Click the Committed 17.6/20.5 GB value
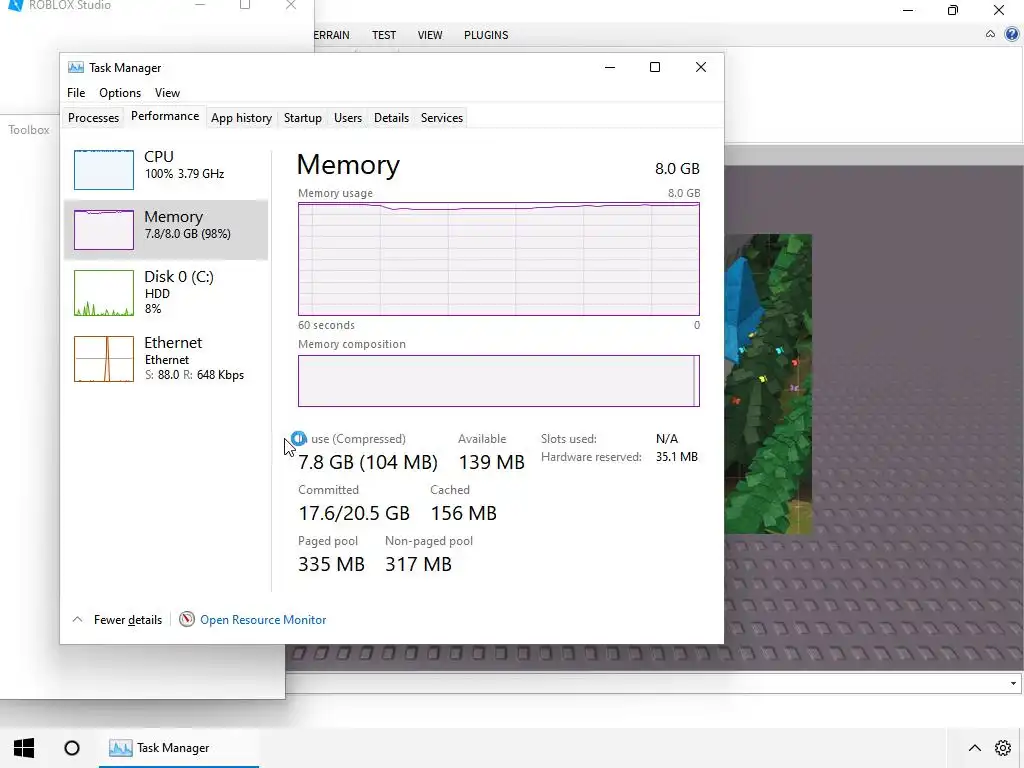 pyautogui.click(x=354, y=513)
